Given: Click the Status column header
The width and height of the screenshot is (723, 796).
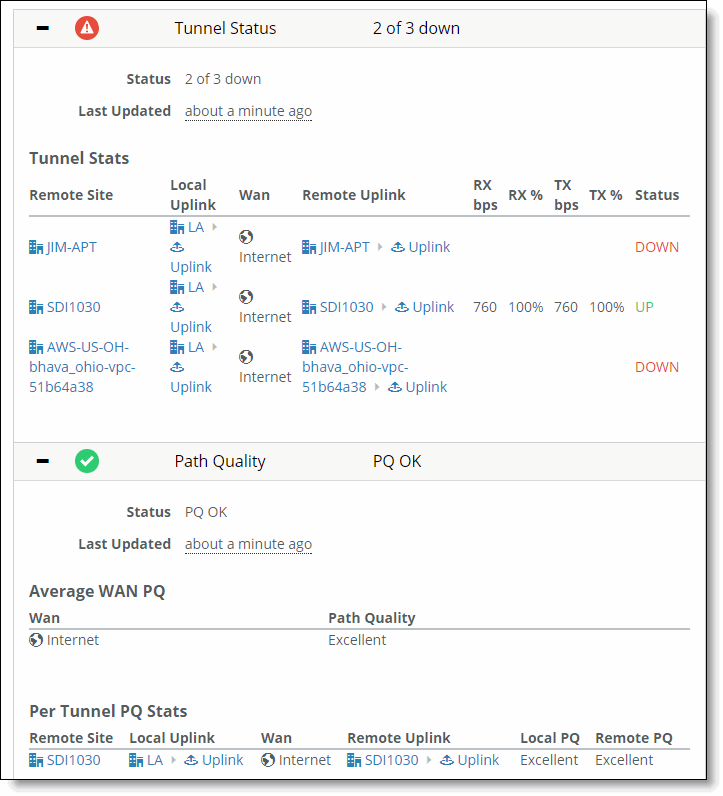Looking at the screenshot, I should pos(657,195).
